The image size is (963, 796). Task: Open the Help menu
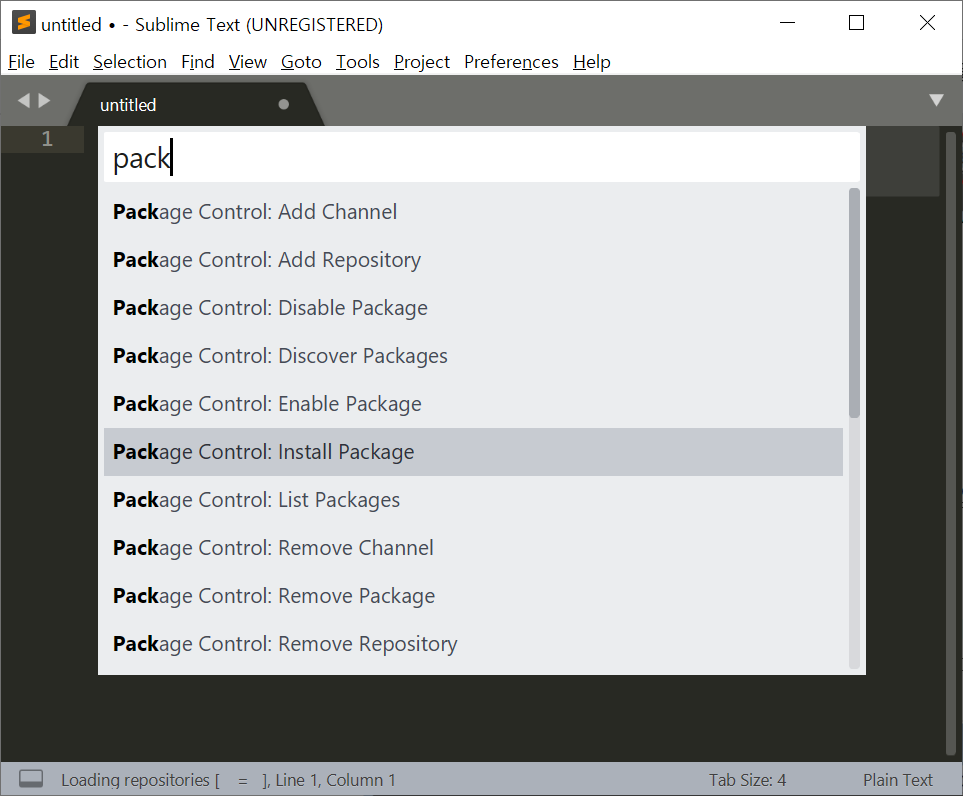tap(591, 62)
